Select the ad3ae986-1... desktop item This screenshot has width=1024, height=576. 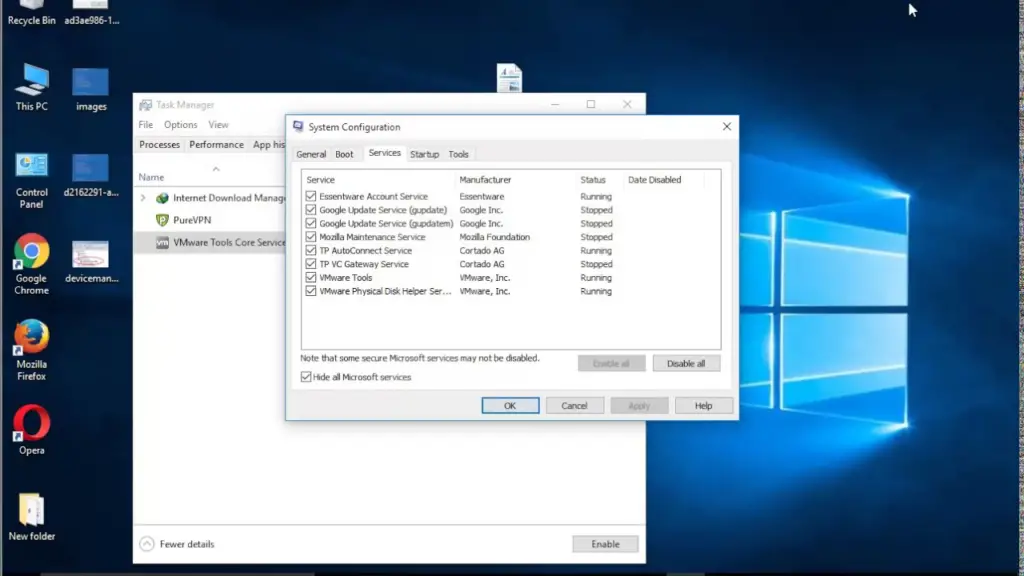(x=91, y=13)
